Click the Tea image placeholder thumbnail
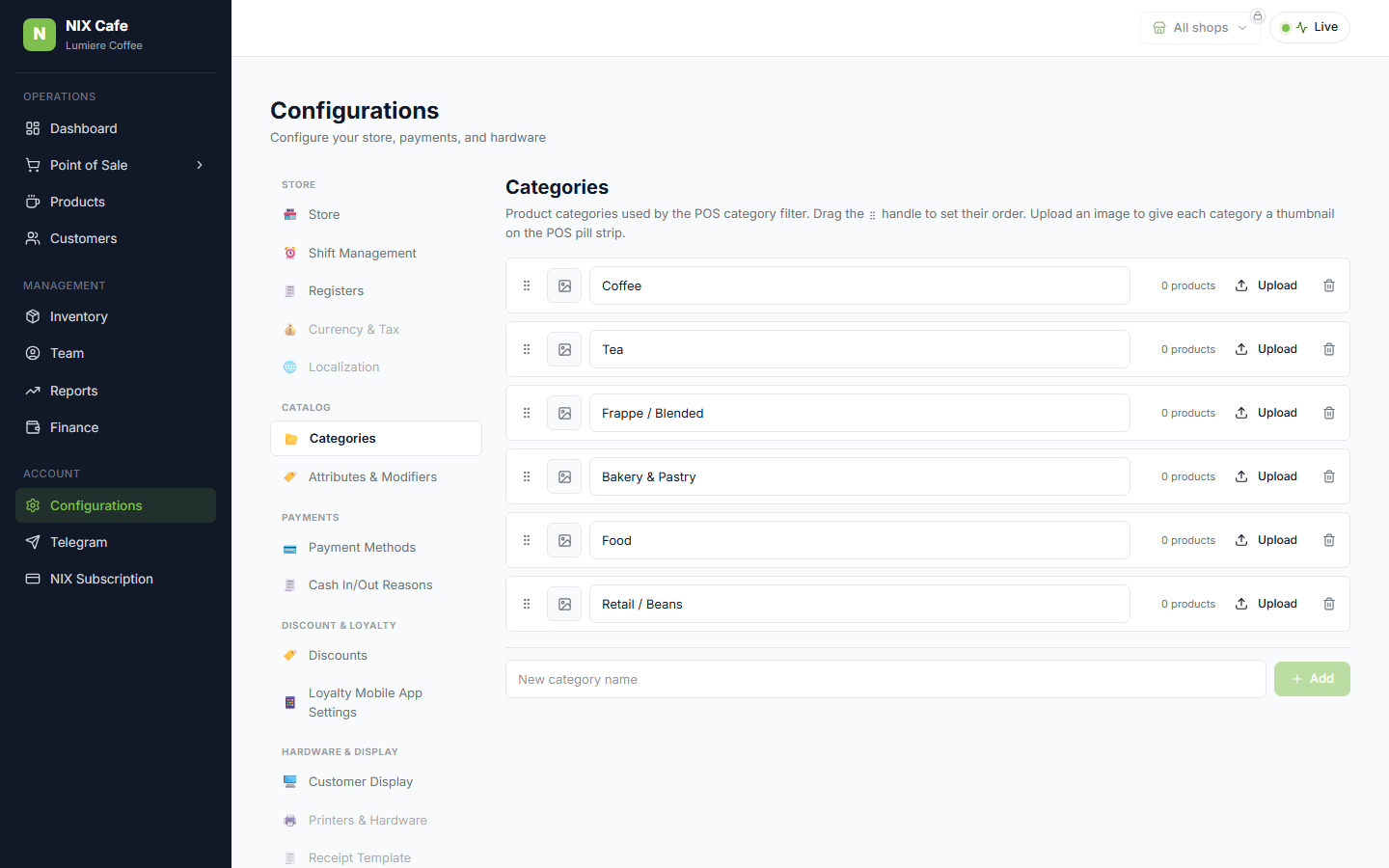The image size is (1389, 868). point(564,349)
